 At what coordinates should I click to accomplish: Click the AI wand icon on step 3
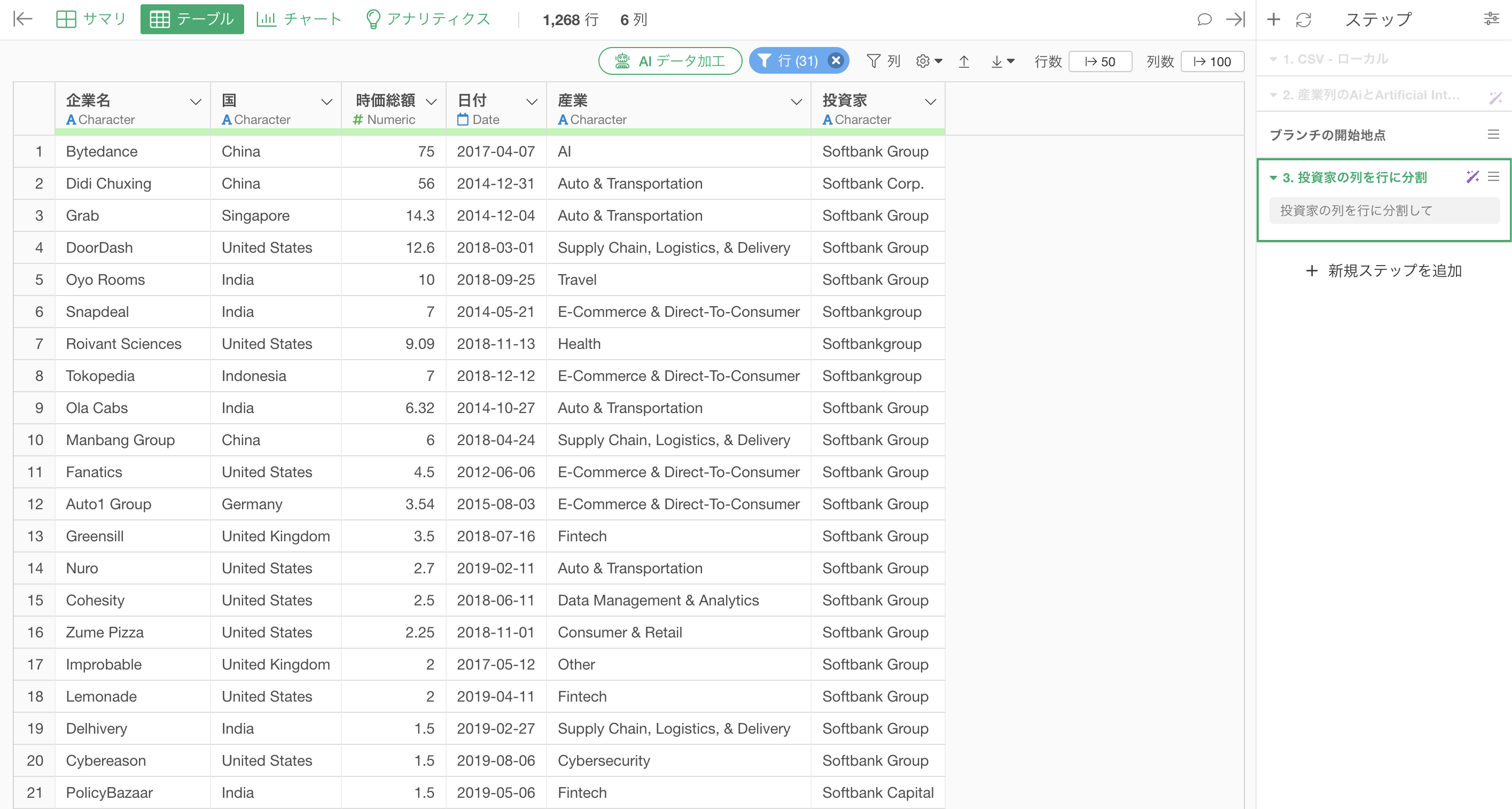point(1472,176)
